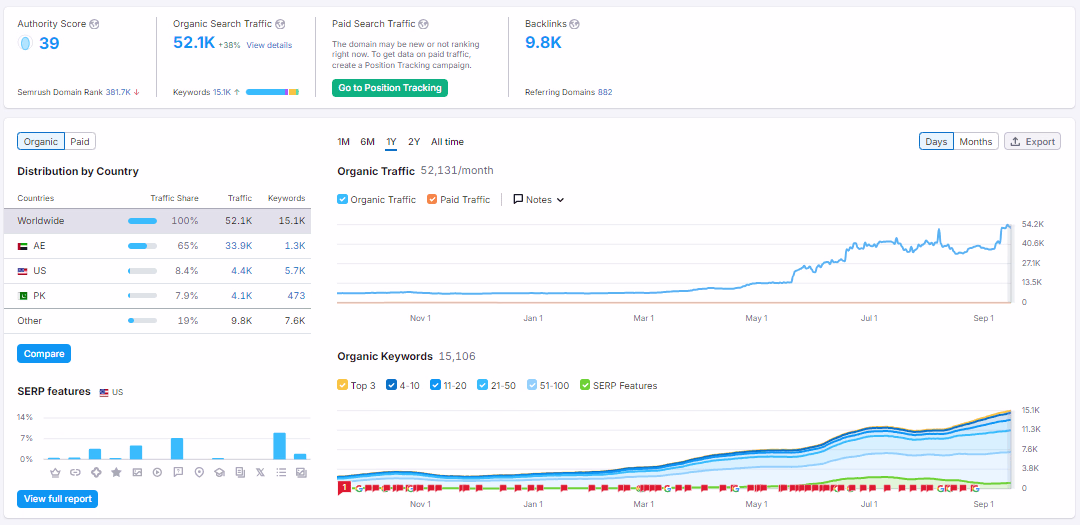Image resolution: width=1080 pixels, height=525 pixels.
Task: Open the Export menu
Action: pos(1032,142)
